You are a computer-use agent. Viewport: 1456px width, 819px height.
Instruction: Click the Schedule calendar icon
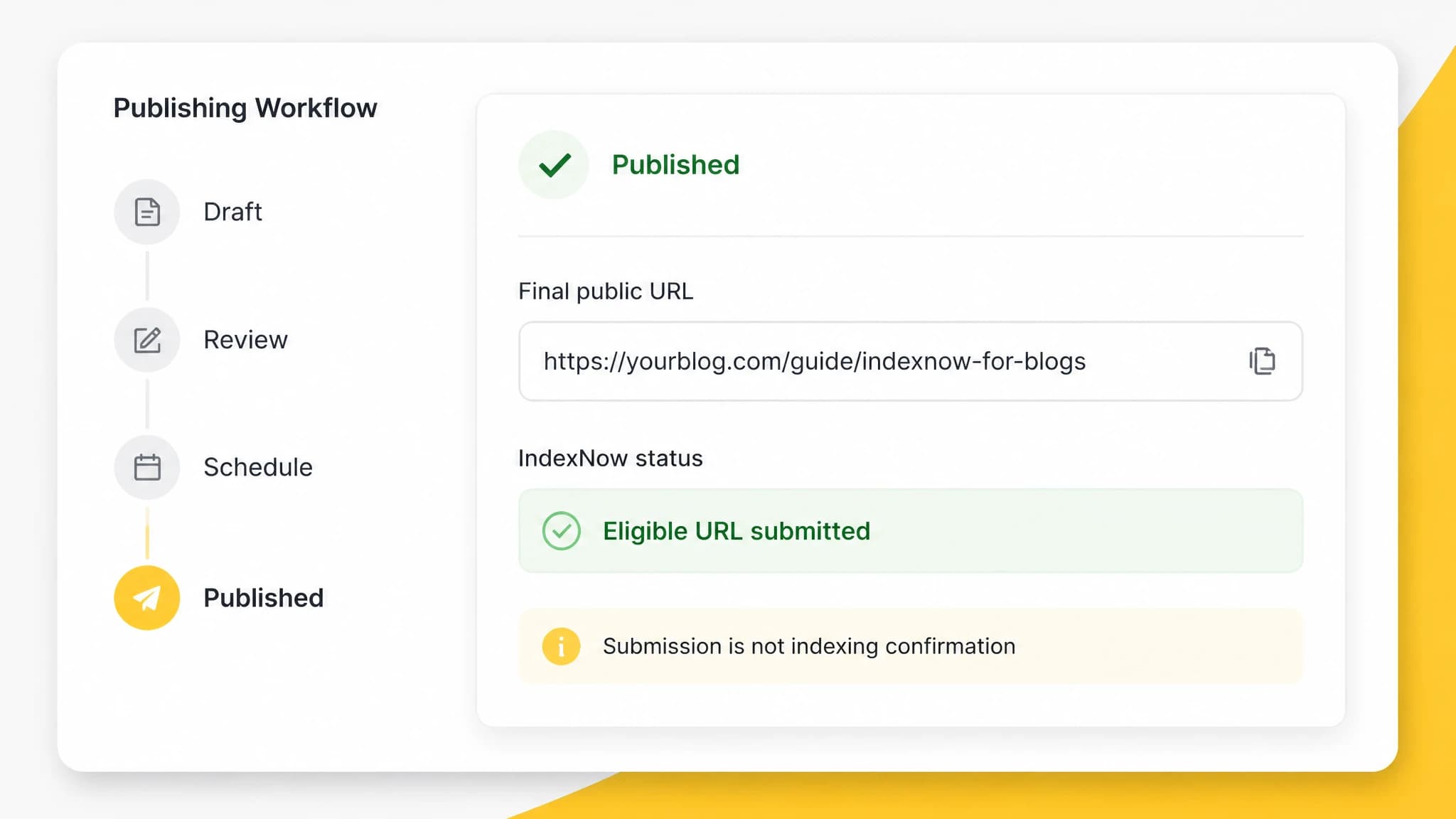pyautogui.click(x=147, y=467)
